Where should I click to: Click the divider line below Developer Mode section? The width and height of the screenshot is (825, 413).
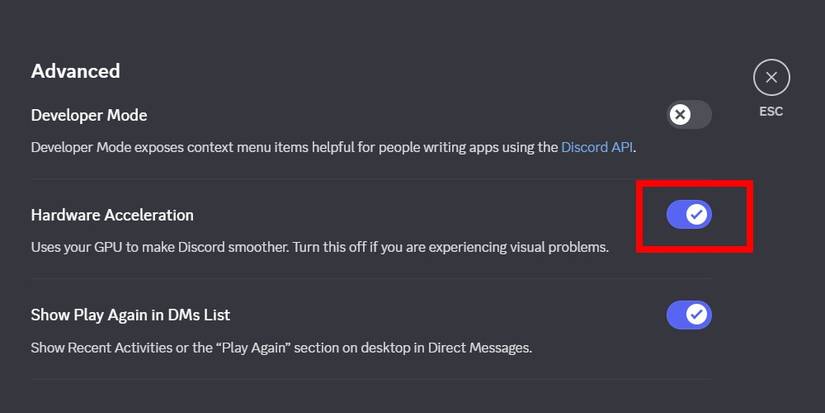click(x=370, y=179)
